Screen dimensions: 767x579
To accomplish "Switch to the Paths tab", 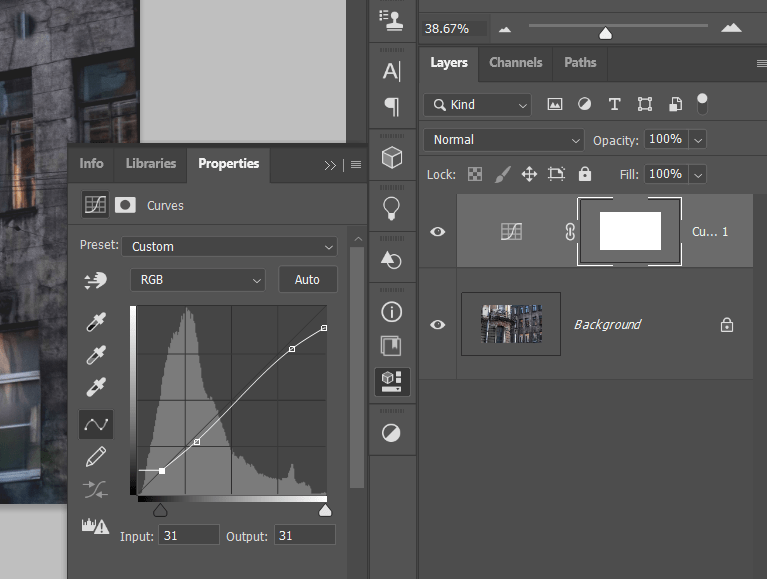I will [580, 63].
